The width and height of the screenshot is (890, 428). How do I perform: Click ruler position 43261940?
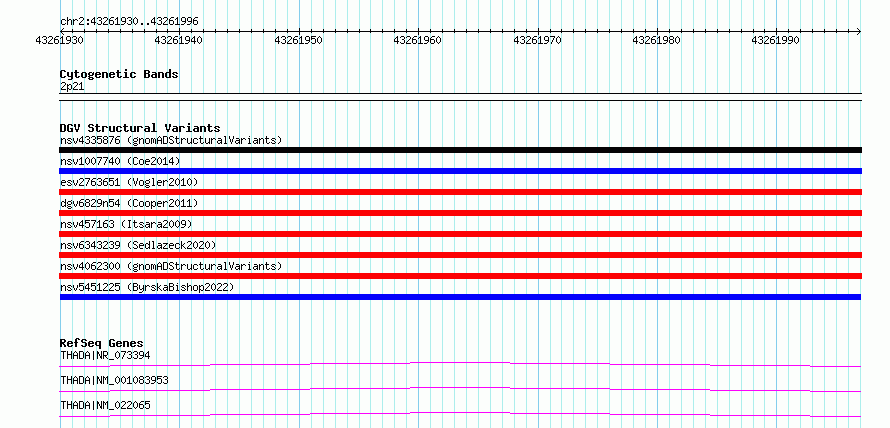179,40
